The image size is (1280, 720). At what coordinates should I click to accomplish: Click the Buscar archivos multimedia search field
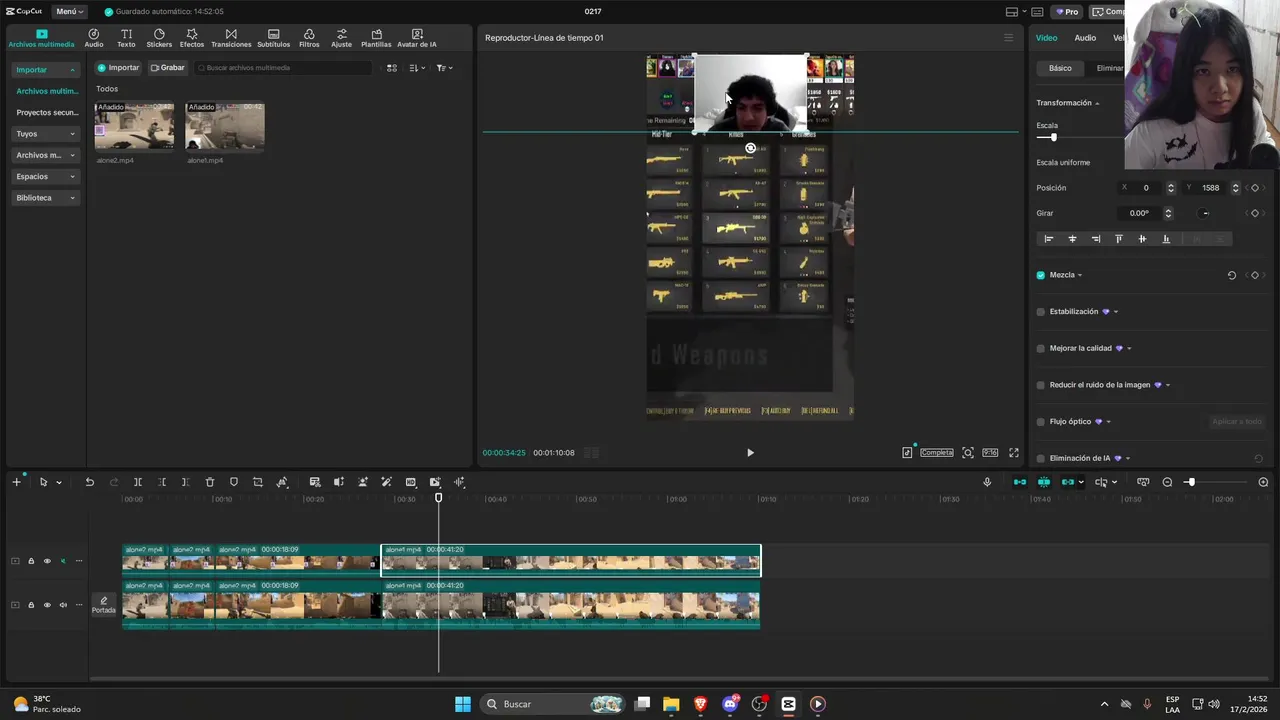click(284, 68)
